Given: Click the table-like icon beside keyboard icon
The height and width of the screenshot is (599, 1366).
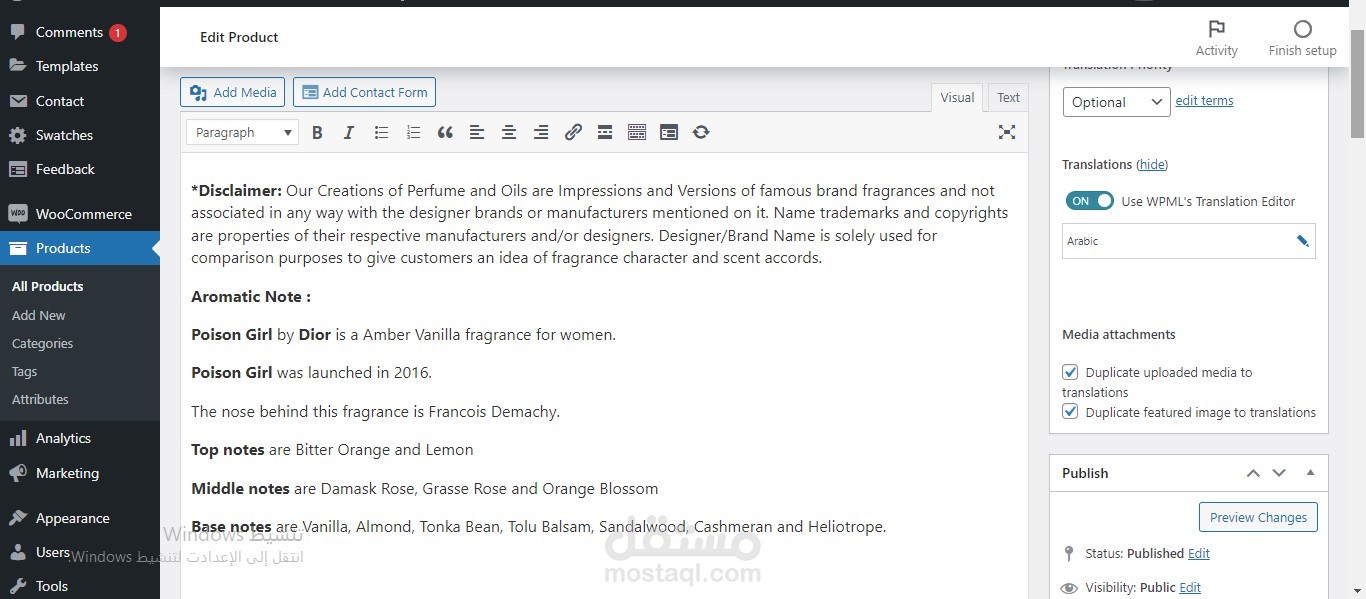Looking at the screenshot, I should tap(669, 132).
